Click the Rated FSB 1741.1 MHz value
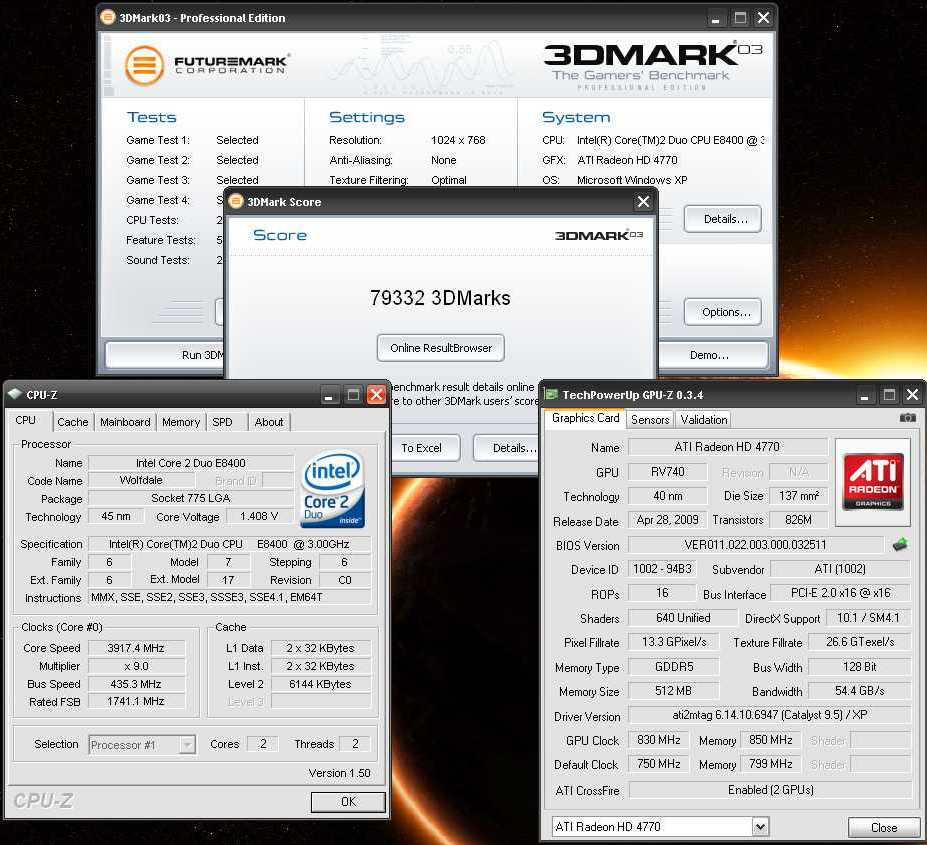927x845 pixels. click(x=137, y=701)
